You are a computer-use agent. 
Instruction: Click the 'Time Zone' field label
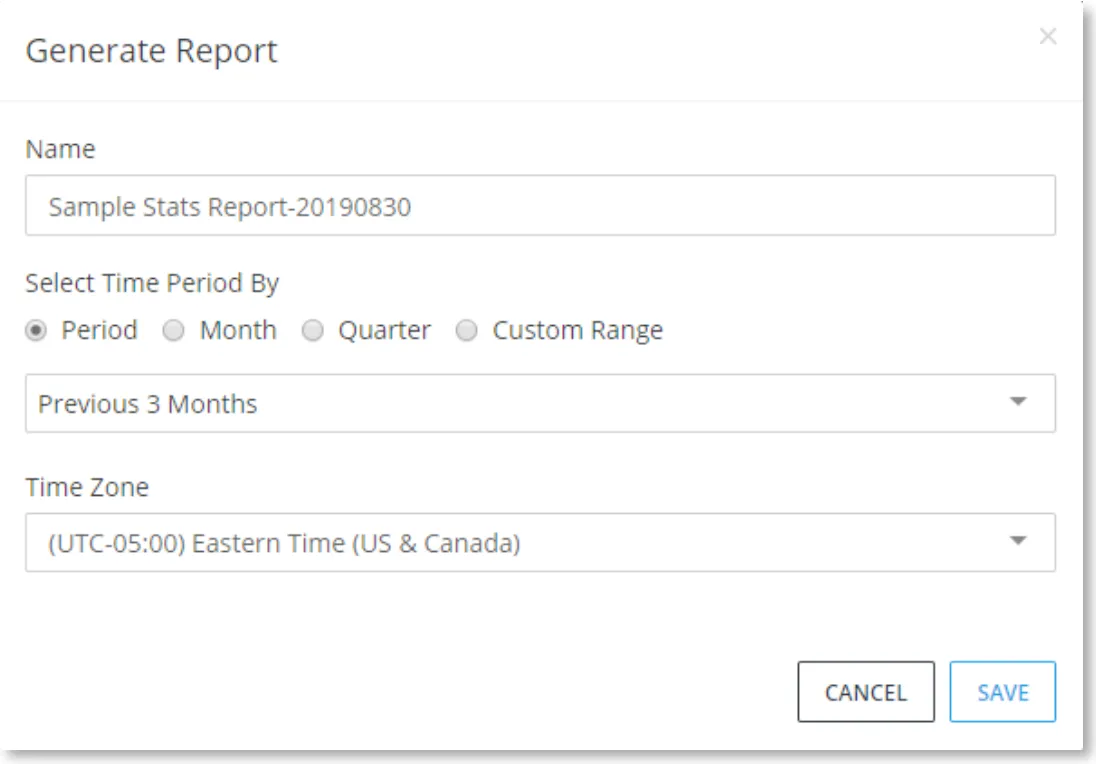(87, 487)
